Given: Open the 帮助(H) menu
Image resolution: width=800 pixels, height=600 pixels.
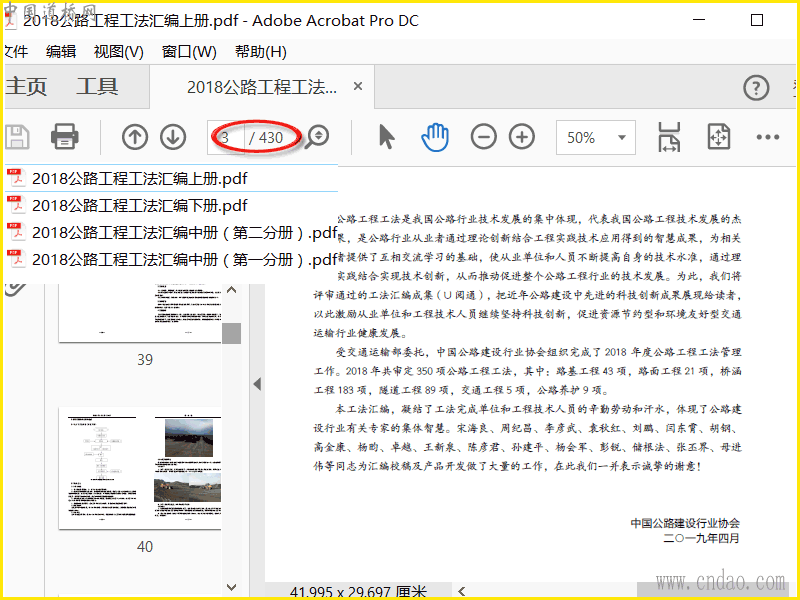Looking at the screenshot, I should (x=261, y=52).
